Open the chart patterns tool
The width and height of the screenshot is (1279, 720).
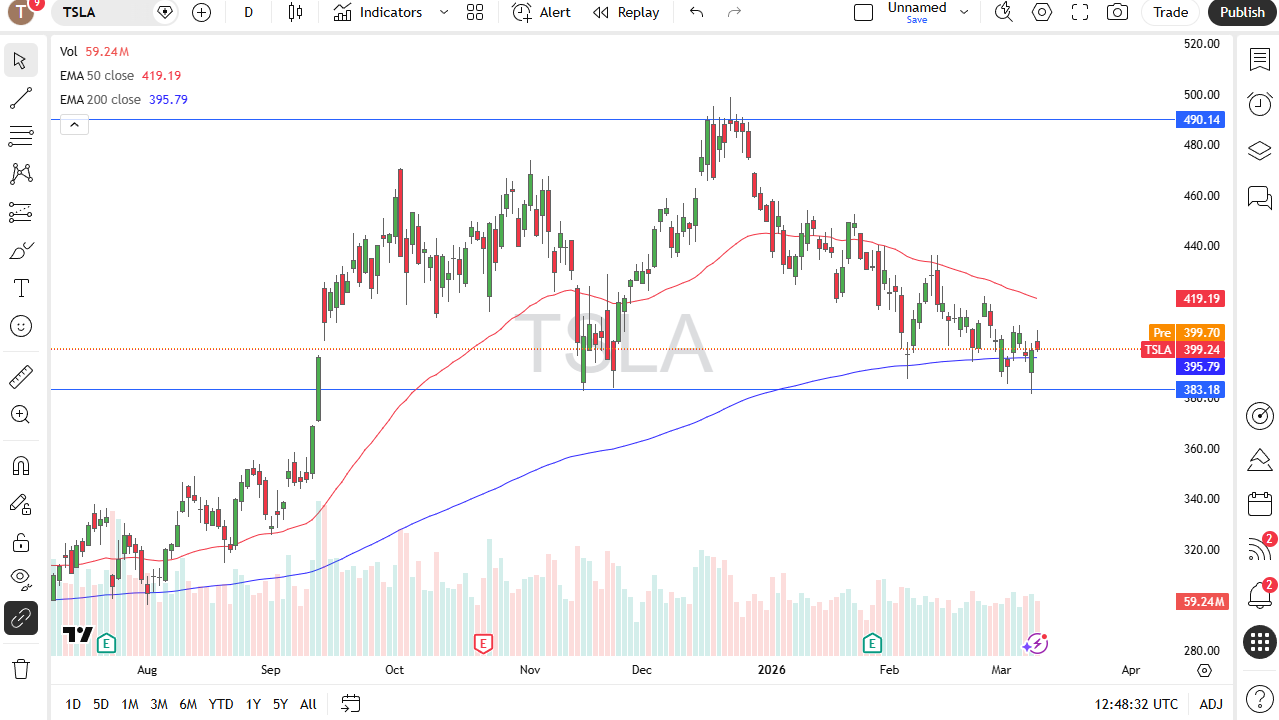[x=20, y=174]
